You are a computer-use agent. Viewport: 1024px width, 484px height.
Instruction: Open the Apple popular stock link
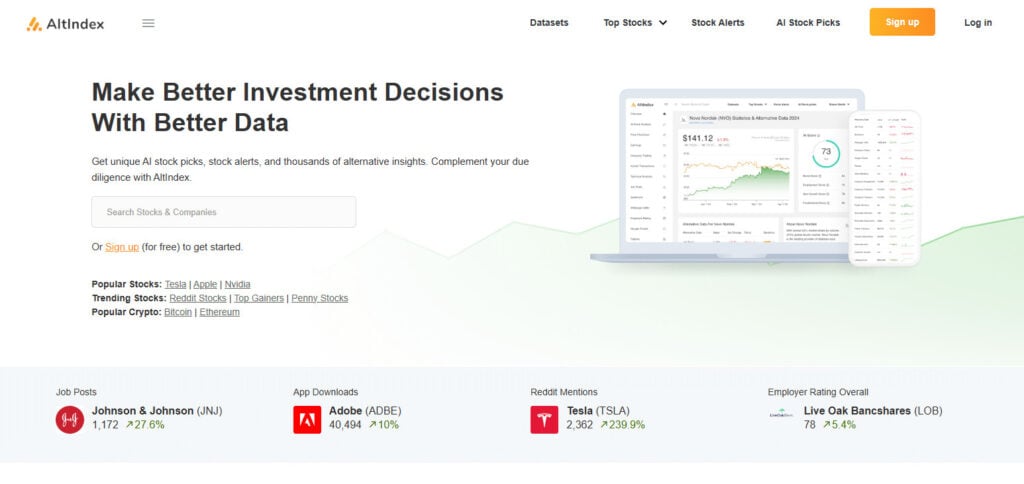(x=205, y=284)
